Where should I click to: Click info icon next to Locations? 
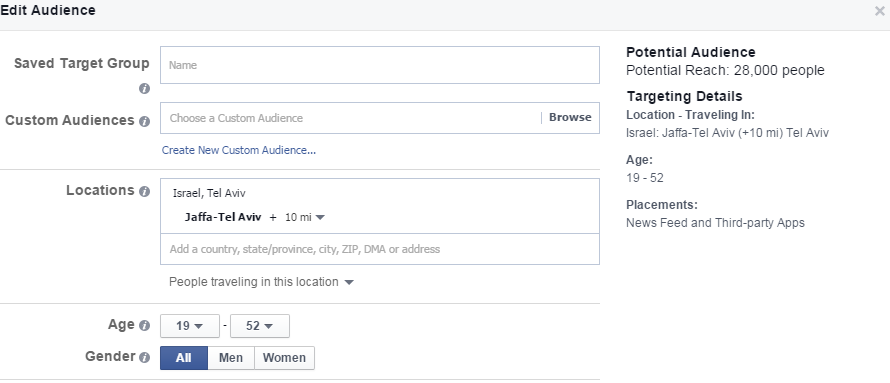click(144, 191)
